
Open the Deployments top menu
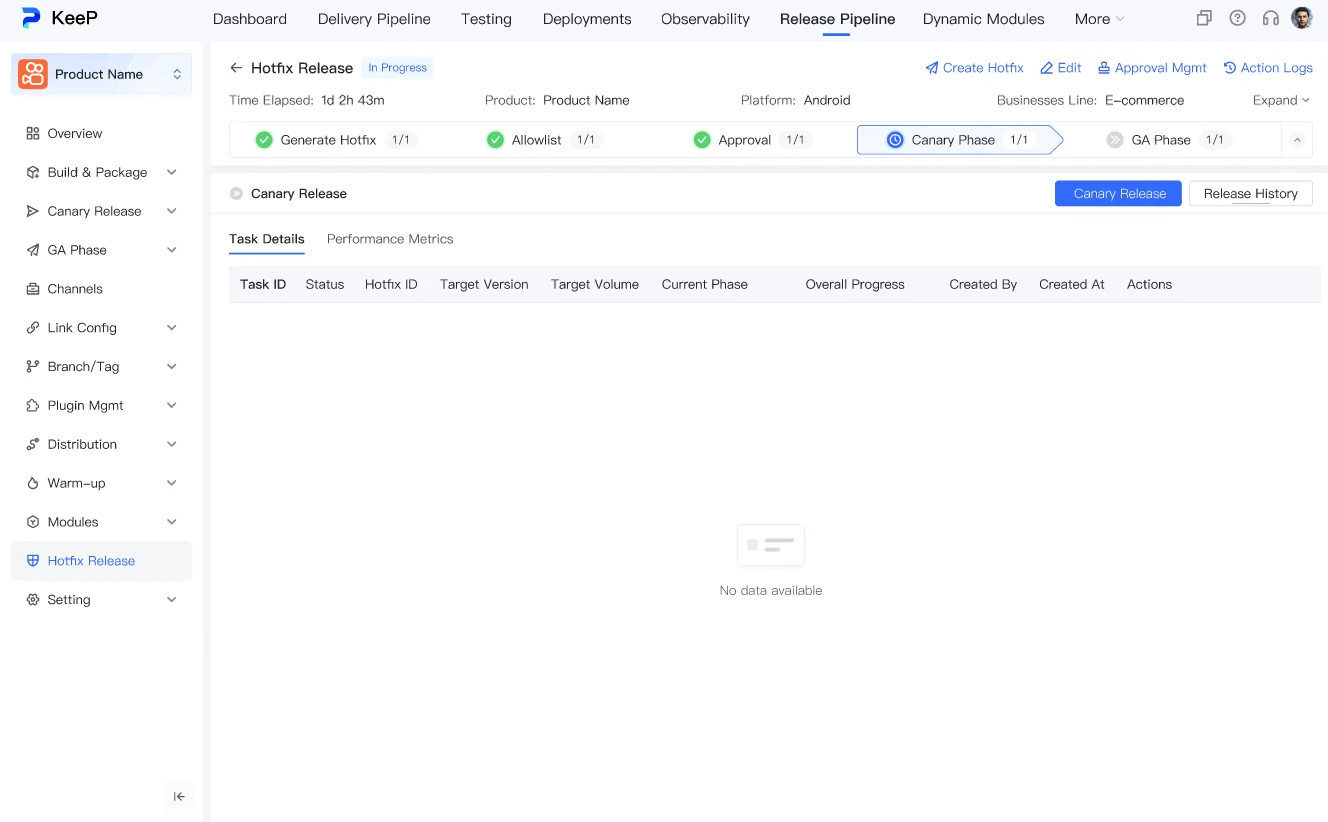(x=587, y=19)
